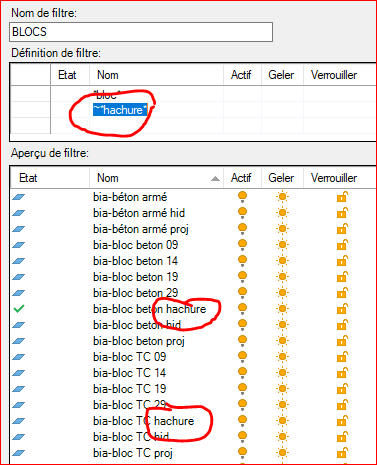Click the Geler header in filter preview

[281, 178]
